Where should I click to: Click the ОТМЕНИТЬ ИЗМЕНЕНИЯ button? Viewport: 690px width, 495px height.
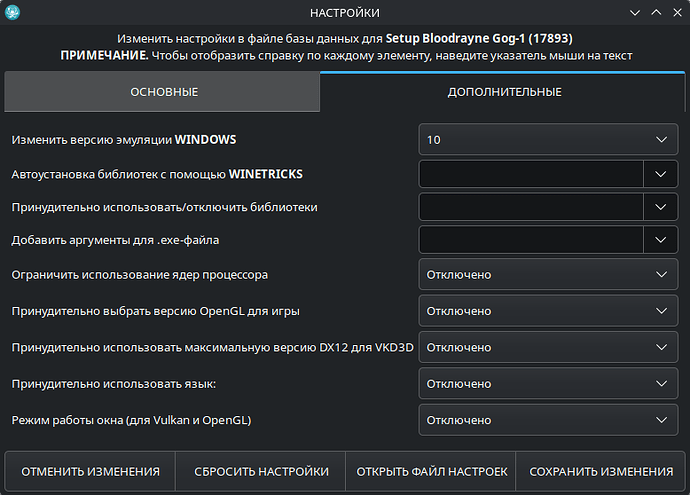91,471
